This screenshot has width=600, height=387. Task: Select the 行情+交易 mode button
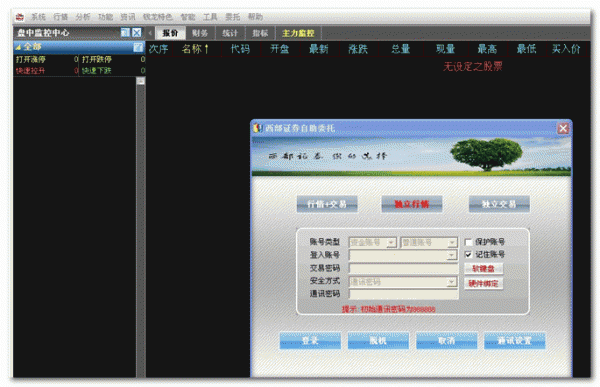tap(327, 204)
